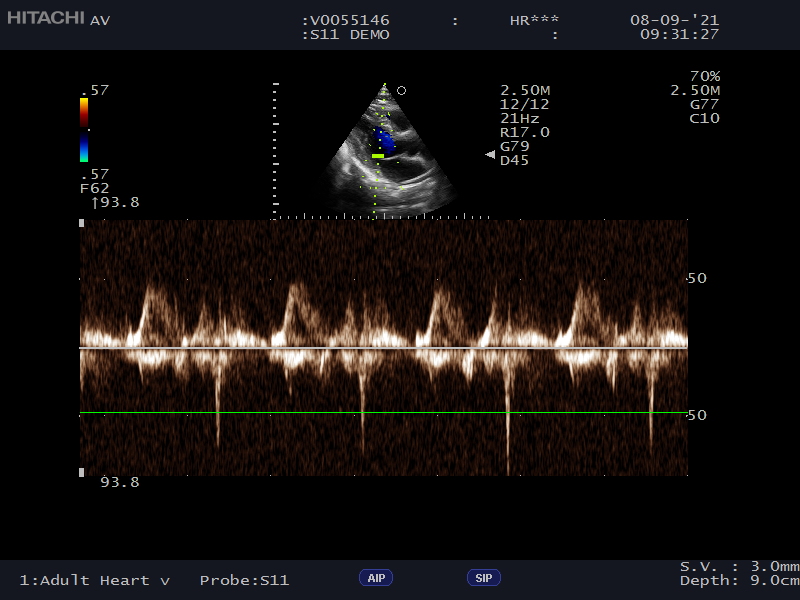Click the focus depth triangle marker

click(x=490, y=154)
